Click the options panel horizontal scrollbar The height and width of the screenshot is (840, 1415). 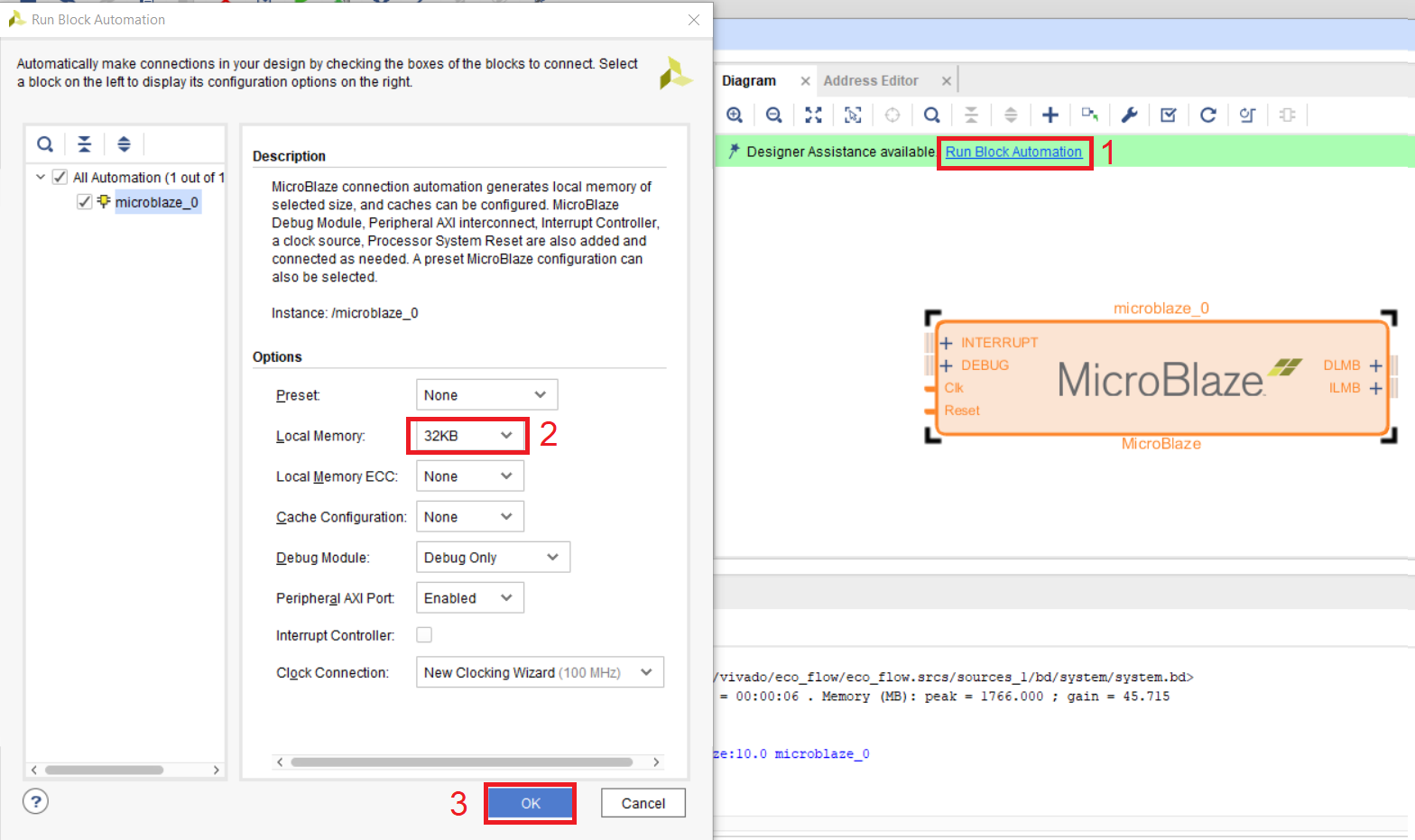[462, 762]
